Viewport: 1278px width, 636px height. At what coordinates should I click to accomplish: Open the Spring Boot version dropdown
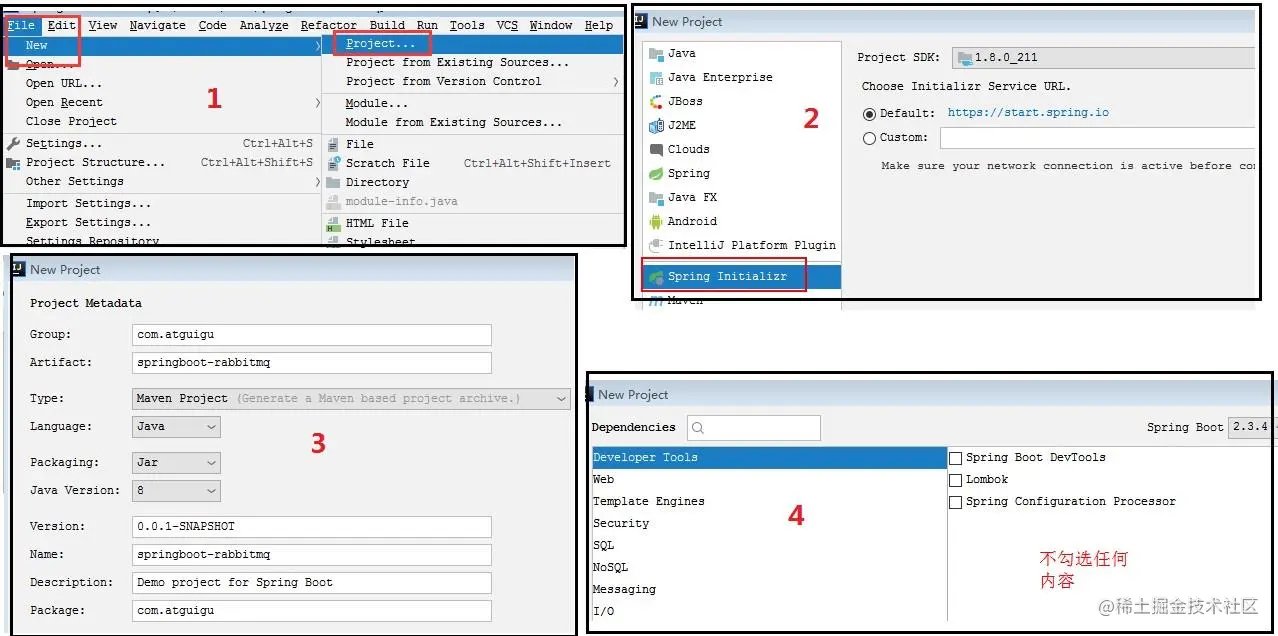1251,427
